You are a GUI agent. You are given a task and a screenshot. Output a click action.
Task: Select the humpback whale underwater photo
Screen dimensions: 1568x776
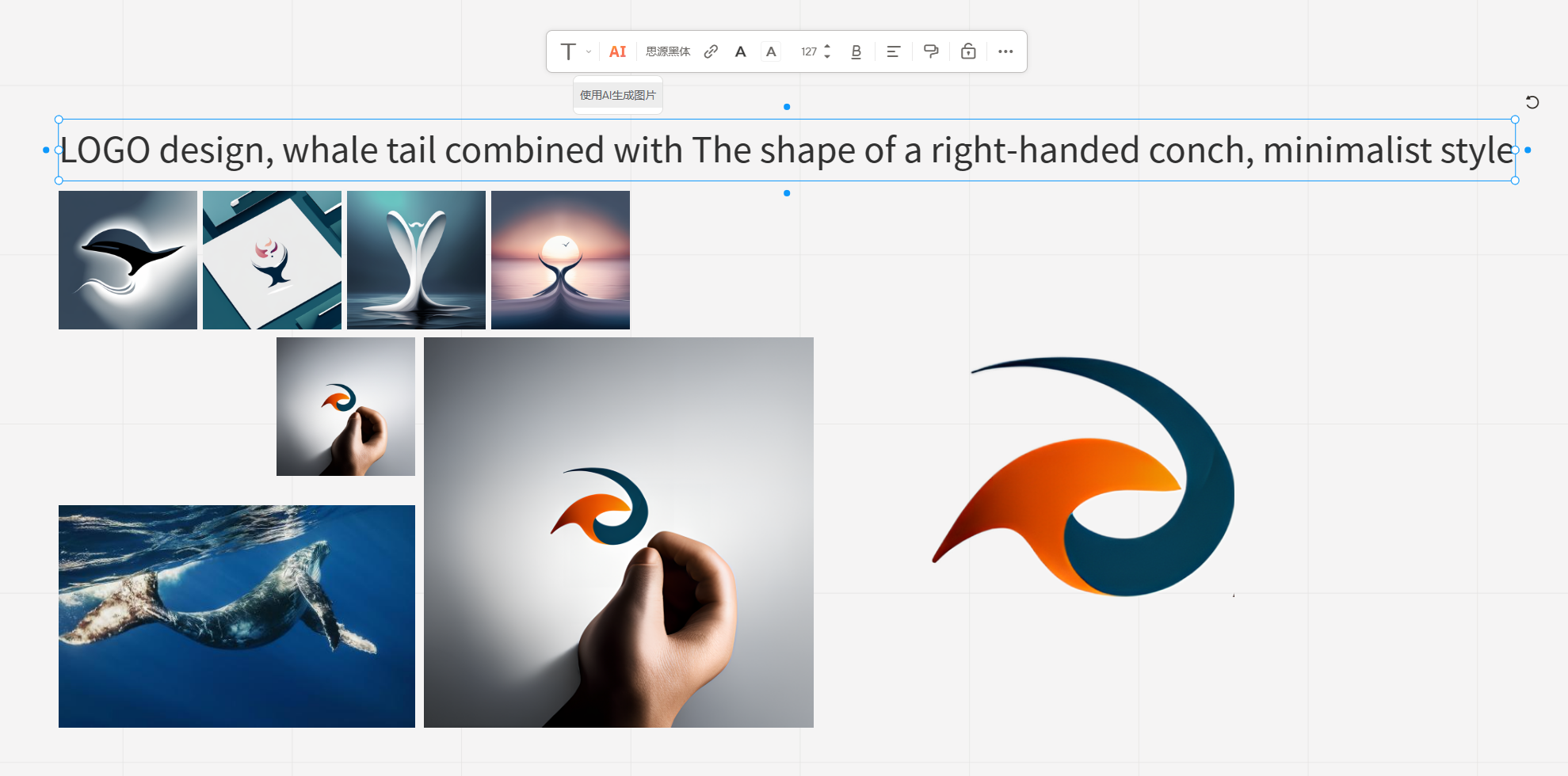[x=237, y=616]
